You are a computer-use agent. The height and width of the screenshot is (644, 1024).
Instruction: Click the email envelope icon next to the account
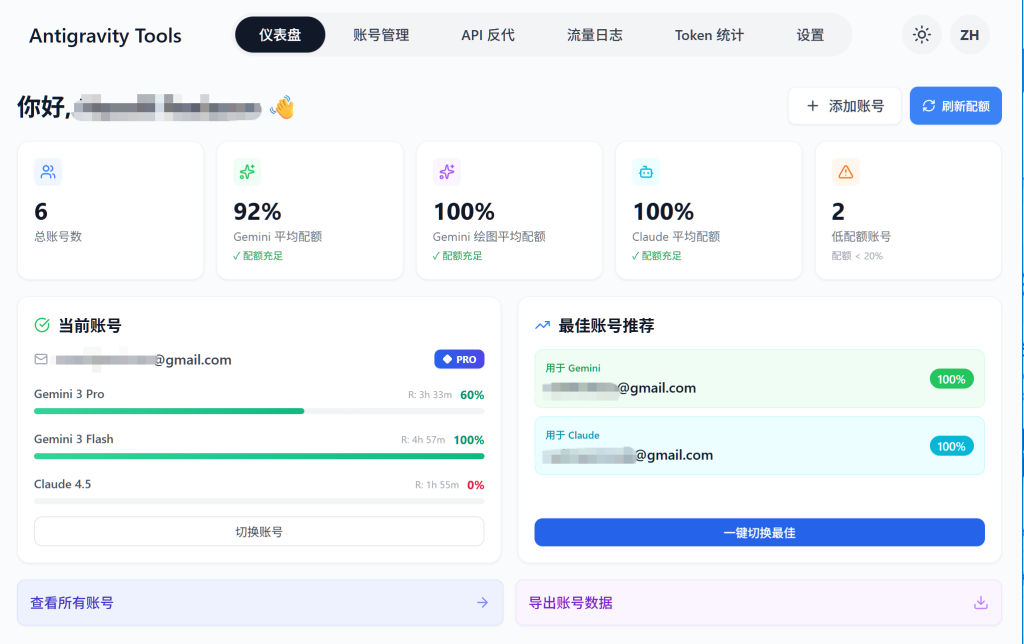click(x=42, y=359)
